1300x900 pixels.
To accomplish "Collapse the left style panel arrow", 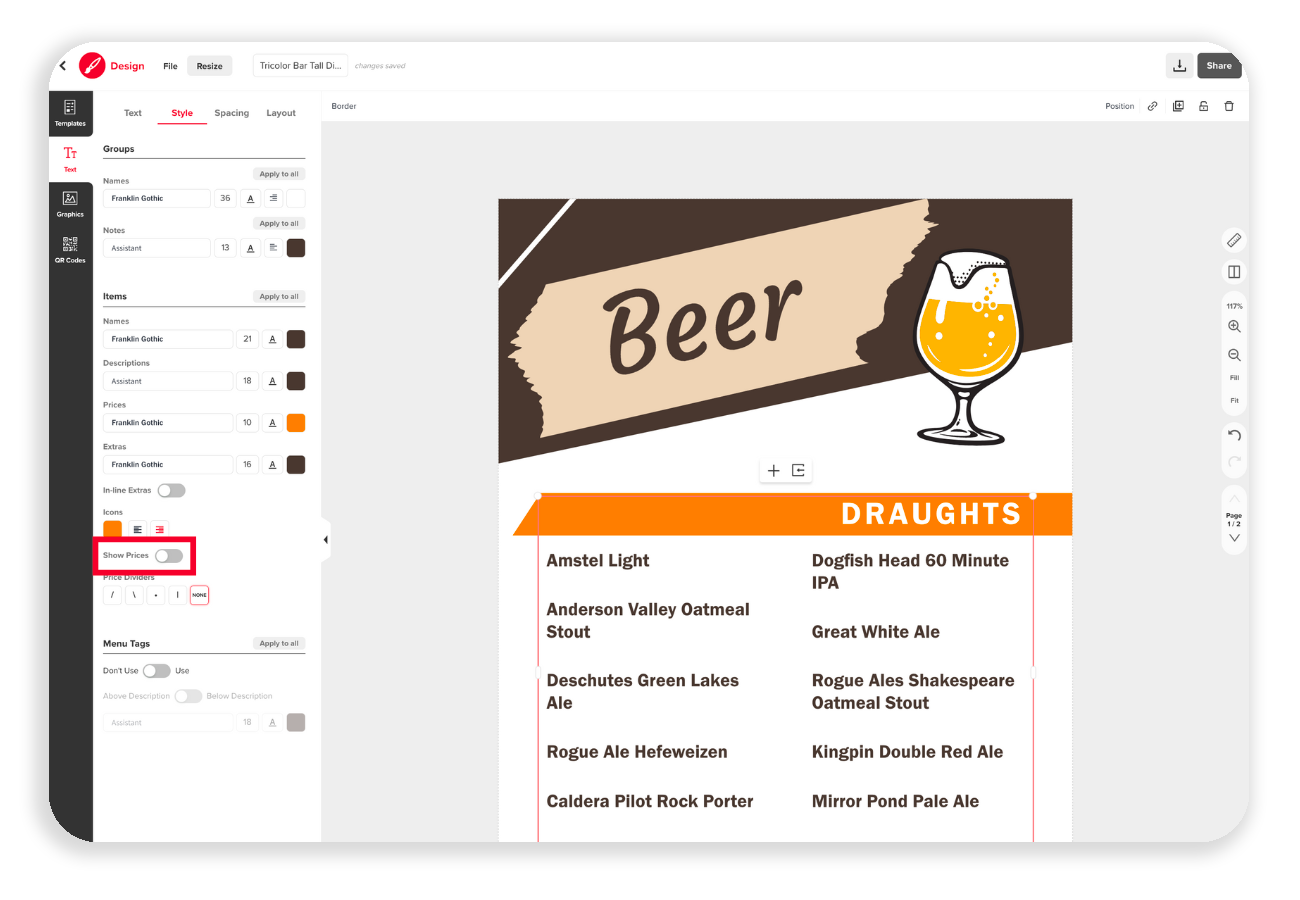I will (325, 540).
